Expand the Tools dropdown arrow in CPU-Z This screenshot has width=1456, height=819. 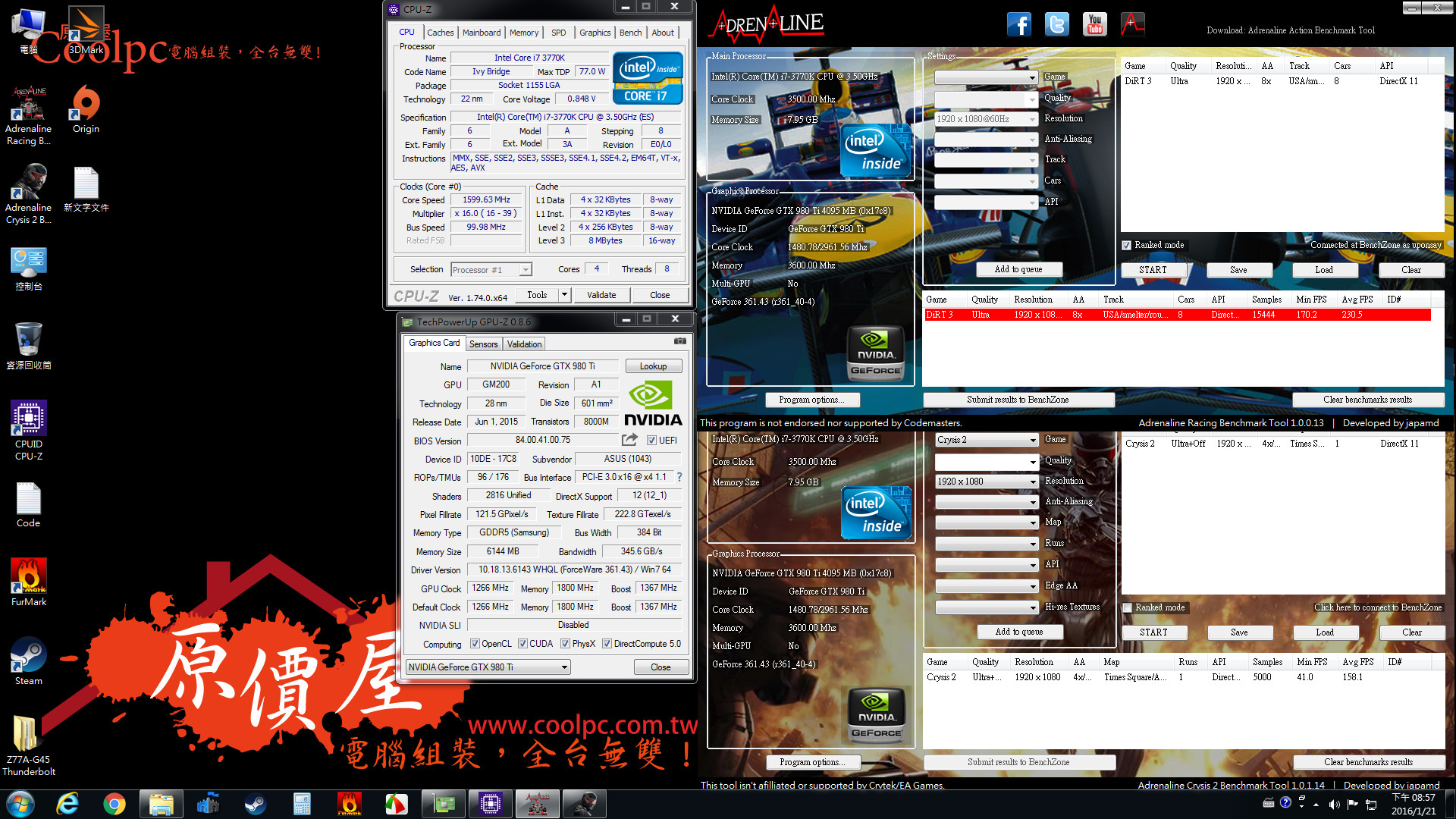[x=564, y=295]
